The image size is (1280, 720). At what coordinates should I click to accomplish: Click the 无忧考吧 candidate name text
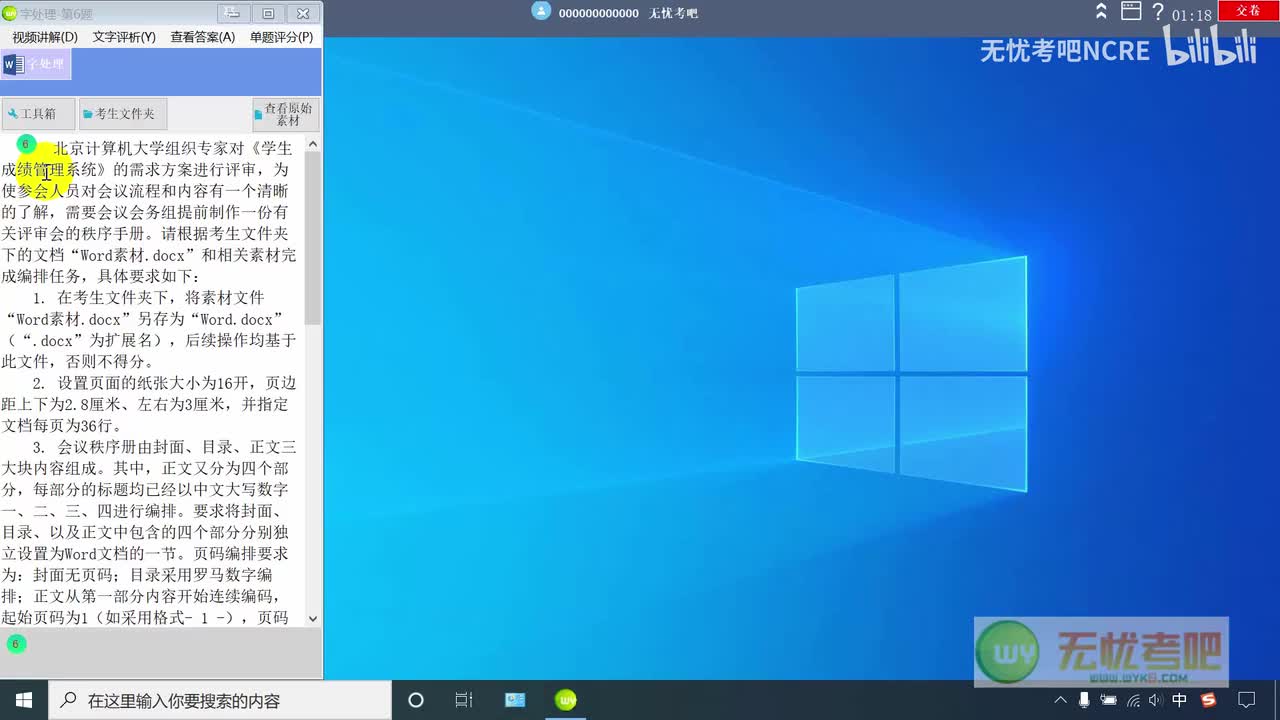(x=673, y=13)
